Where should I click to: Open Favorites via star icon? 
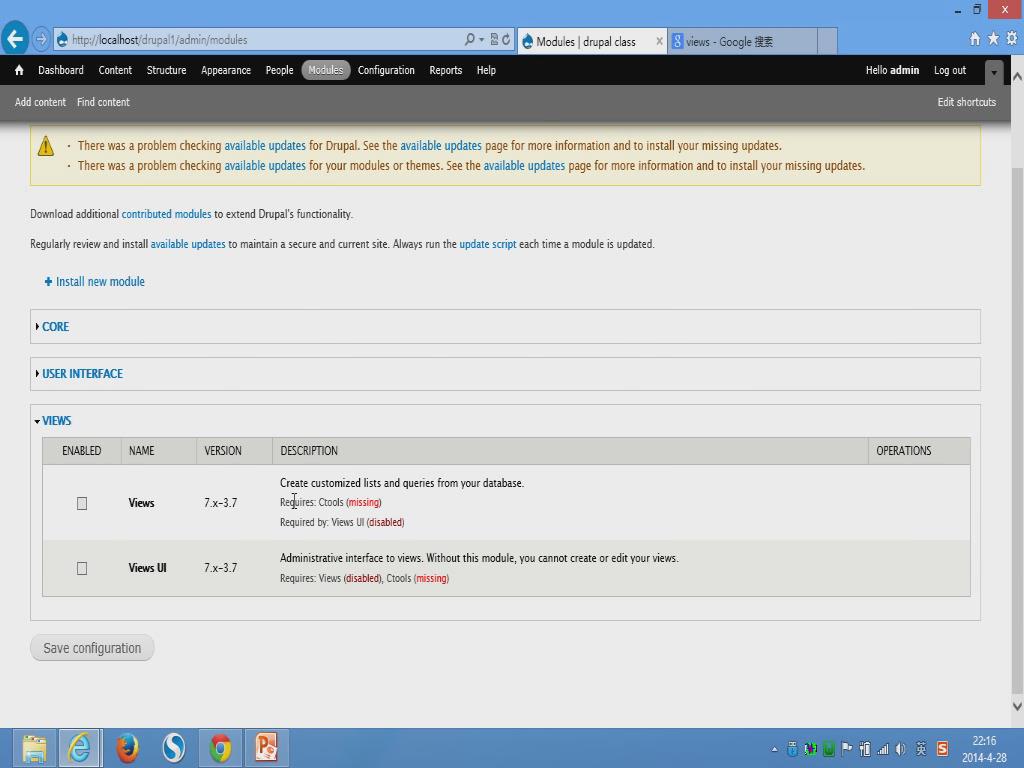pos(993,39)
